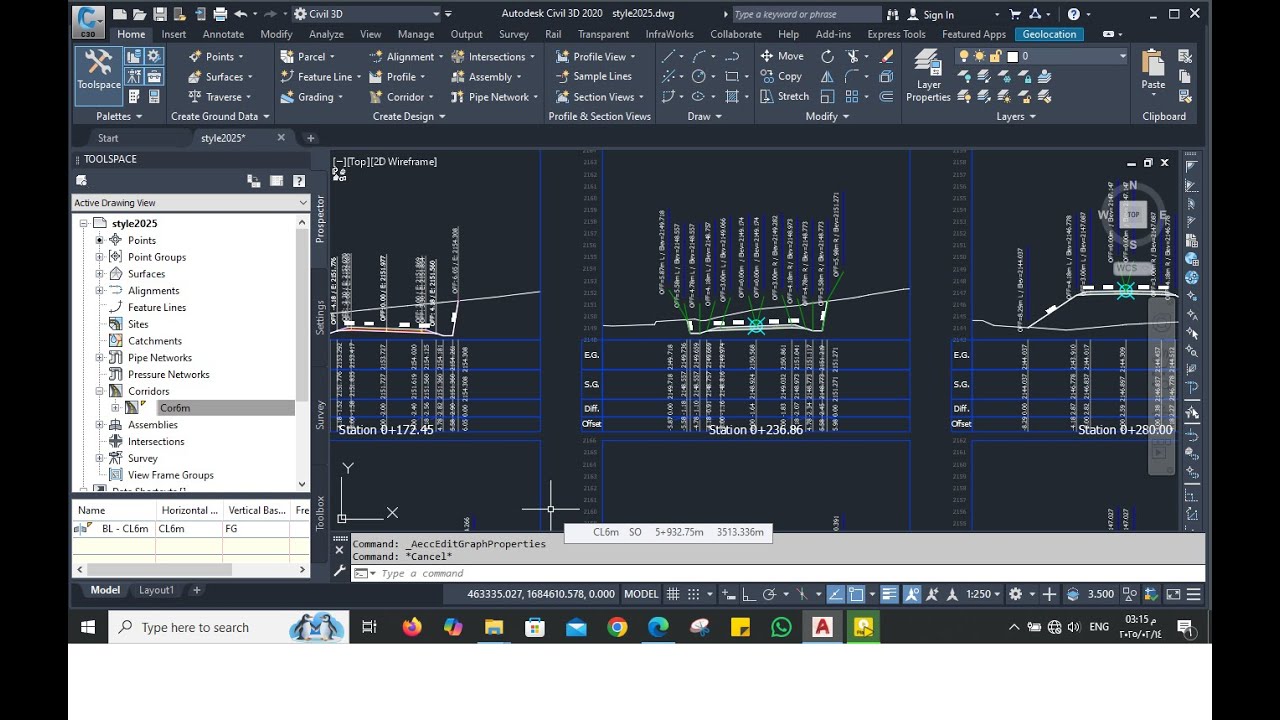This screenshot has height=720, width=1280.
Task: Click the Undo arrow icon
Action: click(x=240, y=14)
